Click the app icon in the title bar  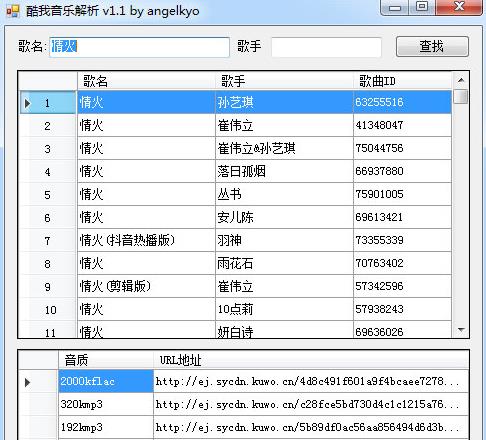click(x=13, y=11)
